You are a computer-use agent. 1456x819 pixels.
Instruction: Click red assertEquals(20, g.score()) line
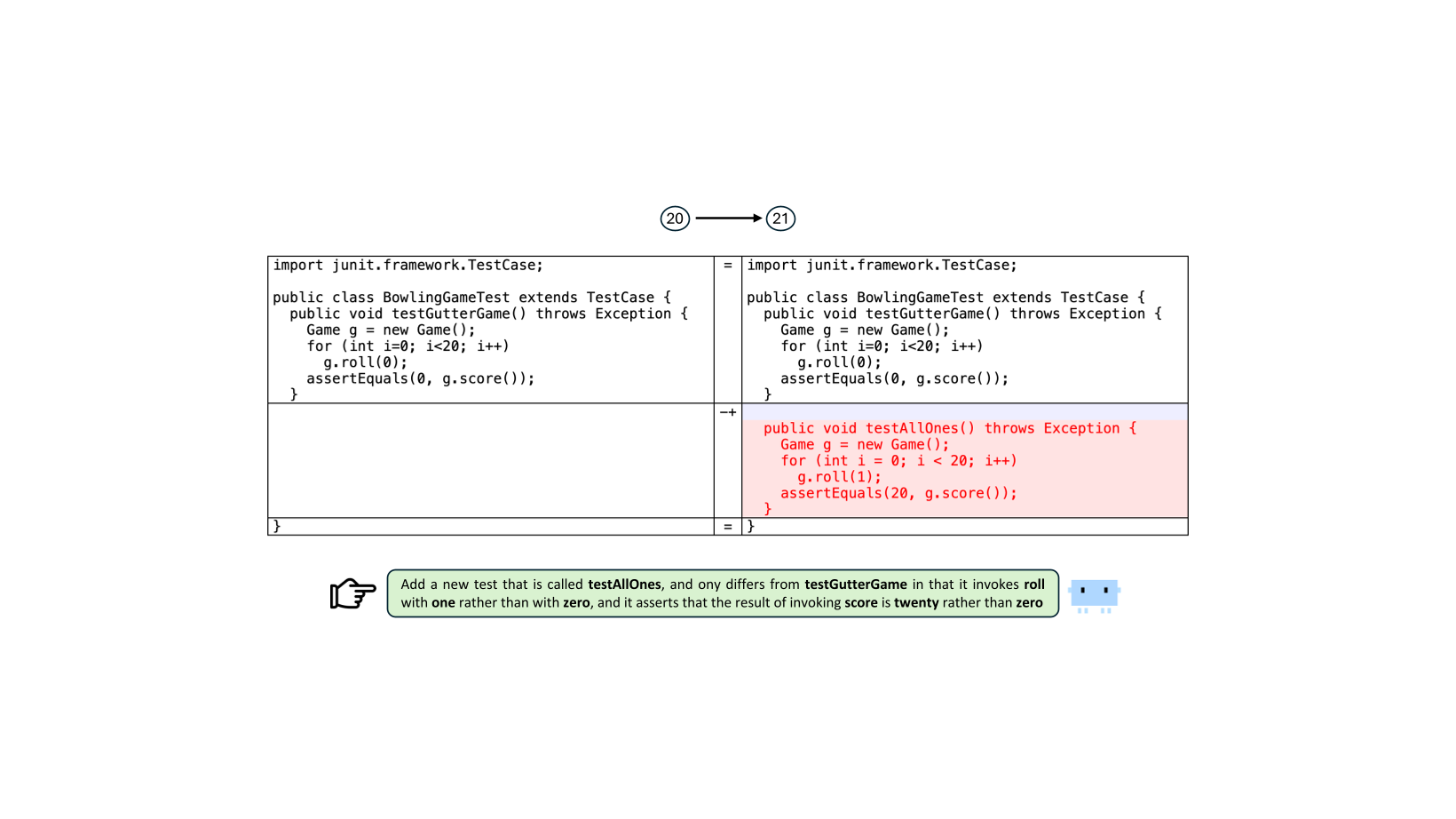click(x=898, y=493)
